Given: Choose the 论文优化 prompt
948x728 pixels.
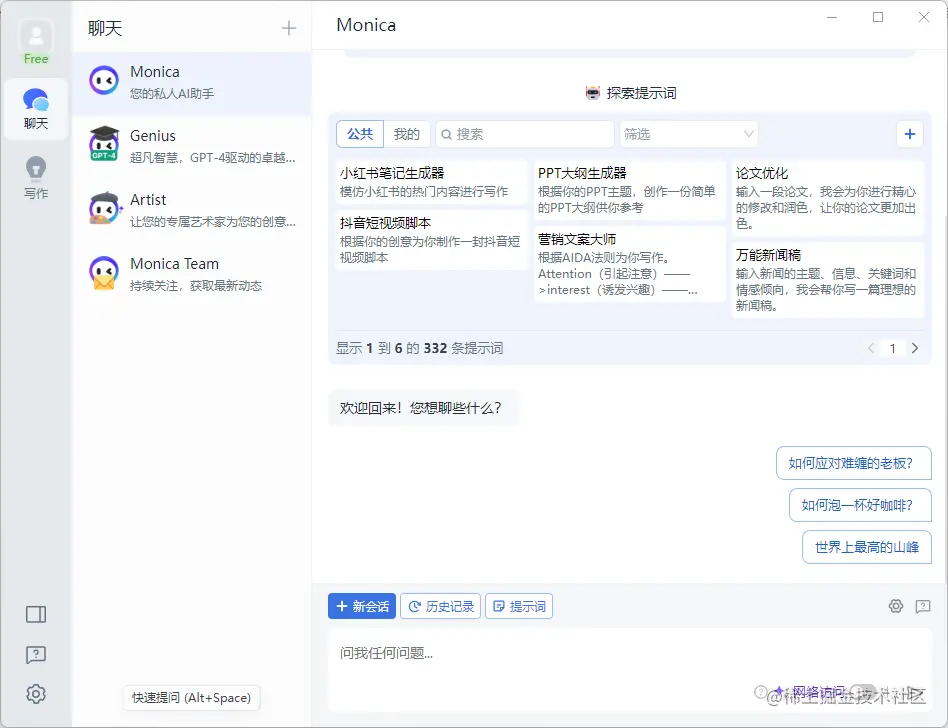Looking at the screenshot, I should tap(828, 198).
